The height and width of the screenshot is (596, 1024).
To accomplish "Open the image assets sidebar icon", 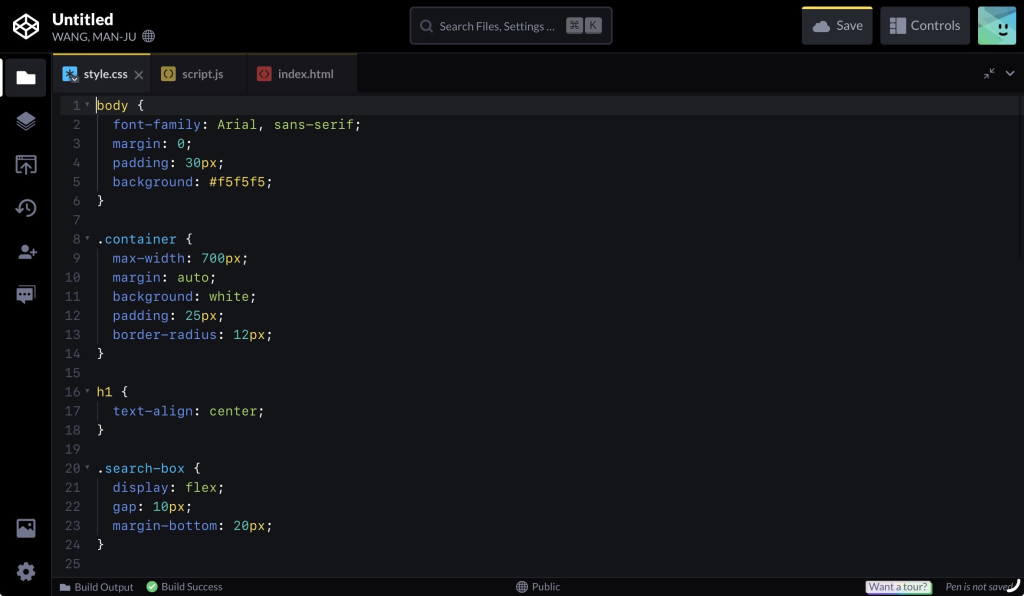I will coord(26,528).
